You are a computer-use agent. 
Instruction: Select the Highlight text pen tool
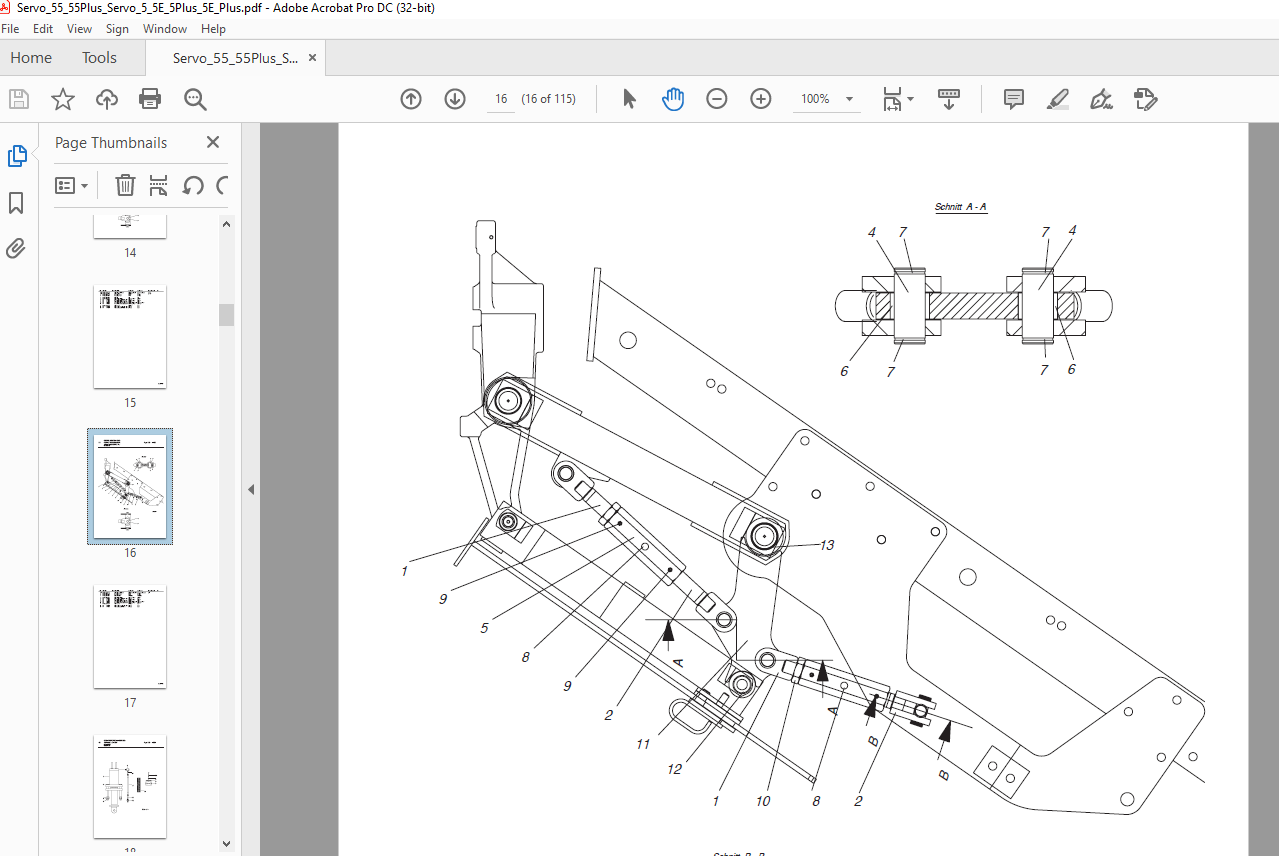1058,99
